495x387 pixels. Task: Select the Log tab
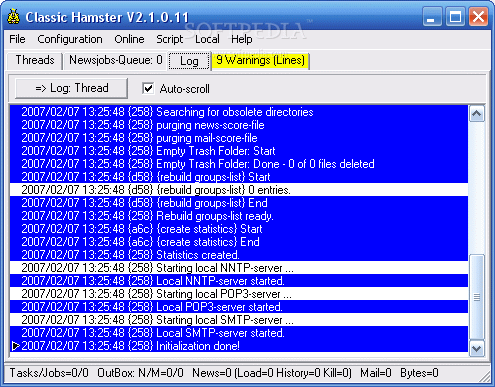[x=189, y=61]
